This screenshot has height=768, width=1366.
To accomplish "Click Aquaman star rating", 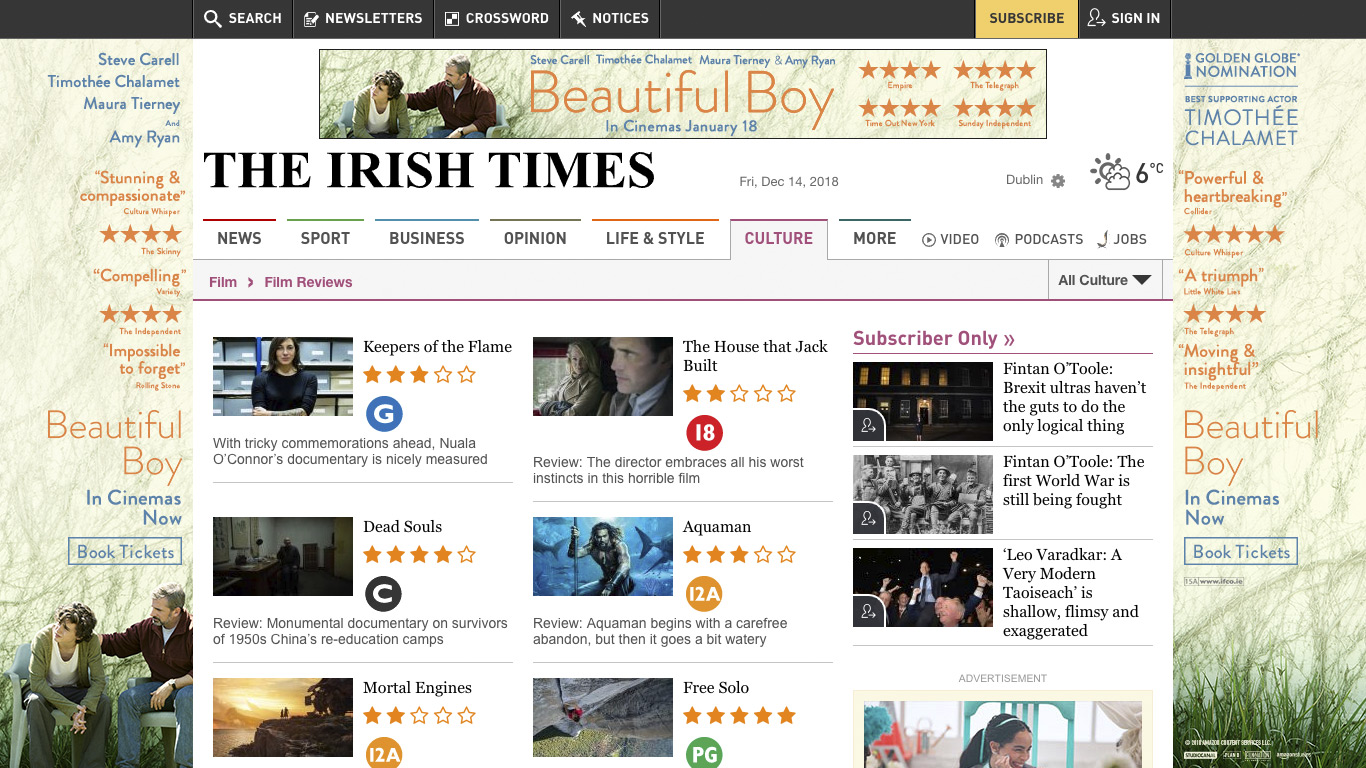I will (x=739, y=555).
